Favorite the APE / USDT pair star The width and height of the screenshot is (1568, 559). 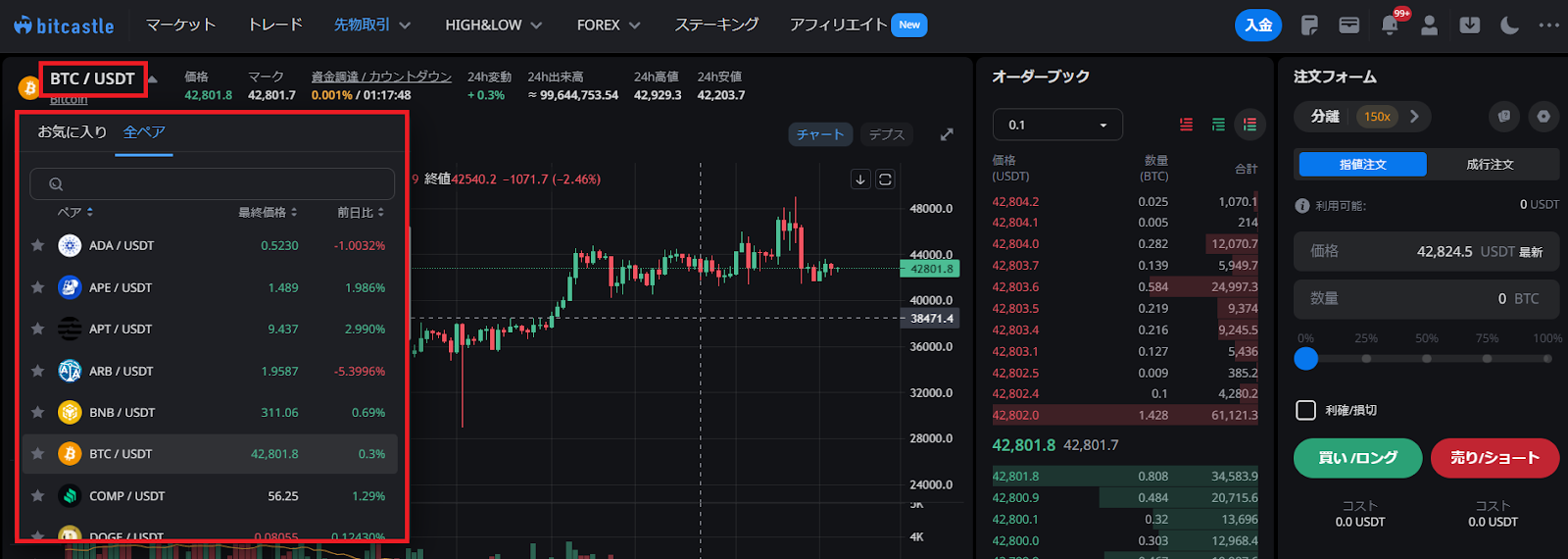(37, 287)
